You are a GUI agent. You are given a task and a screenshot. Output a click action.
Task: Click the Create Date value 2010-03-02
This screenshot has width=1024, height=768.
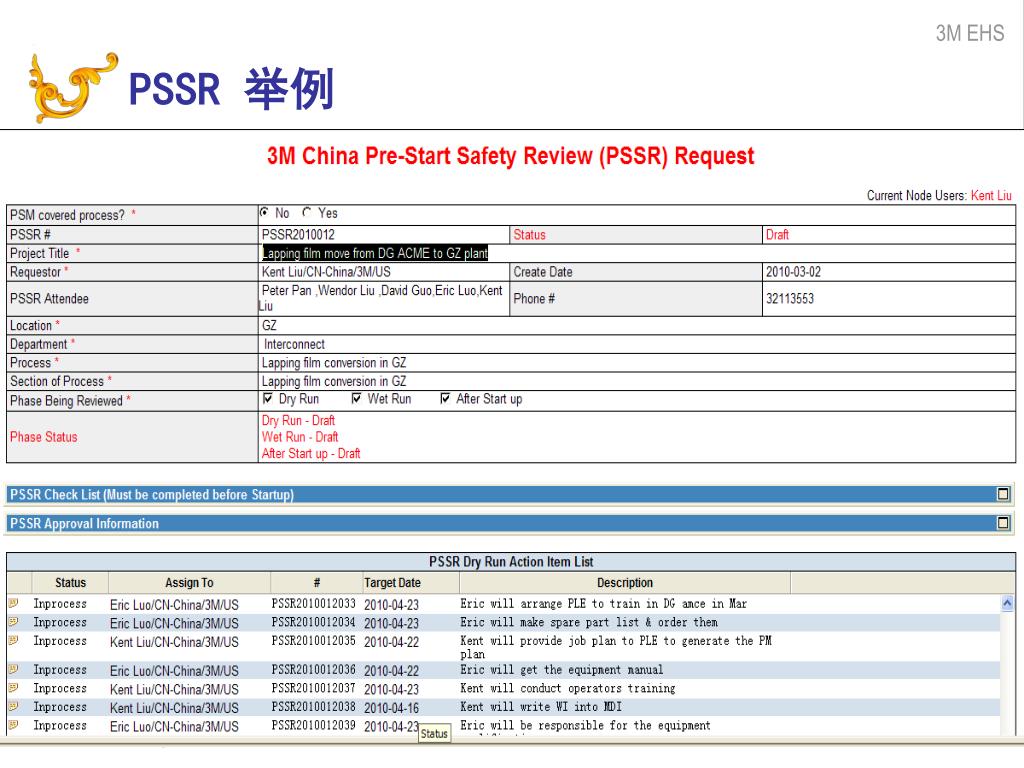pyautogui.click(x=793, y=272)
